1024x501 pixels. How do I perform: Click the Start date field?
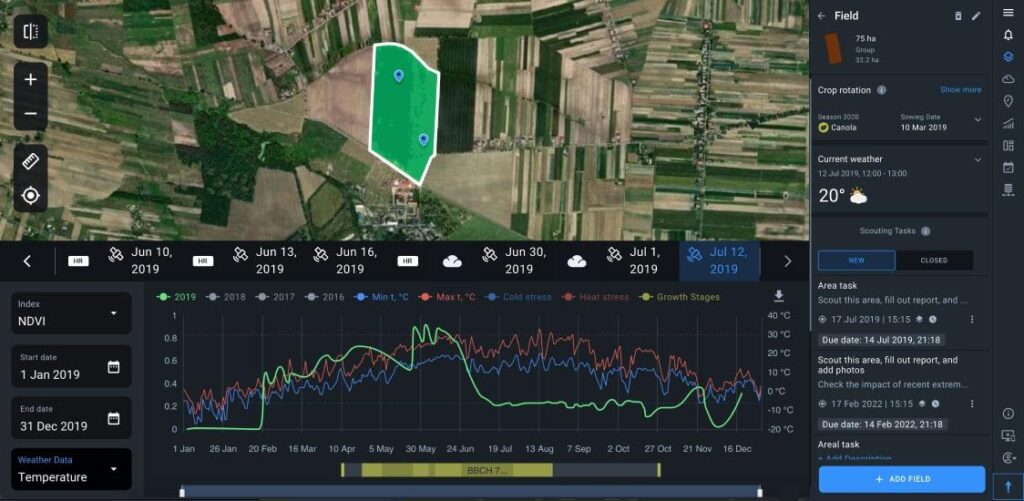point(71,367)
